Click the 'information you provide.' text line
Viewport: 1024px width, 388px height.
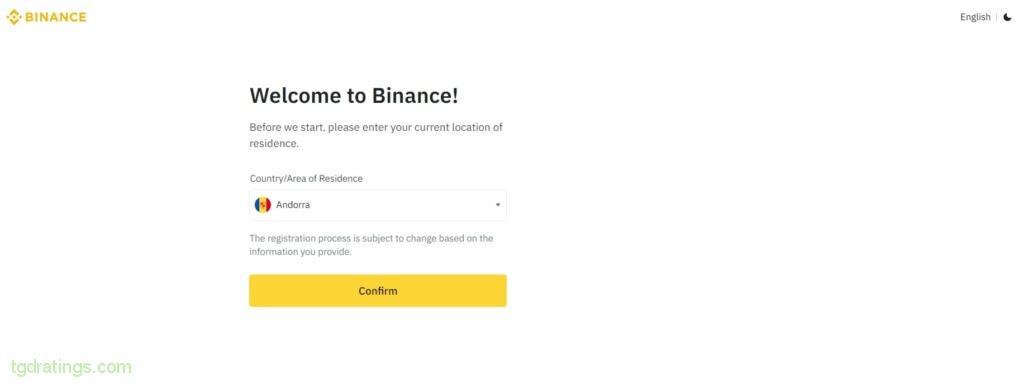pyautogui.click(x=300, y=252)
